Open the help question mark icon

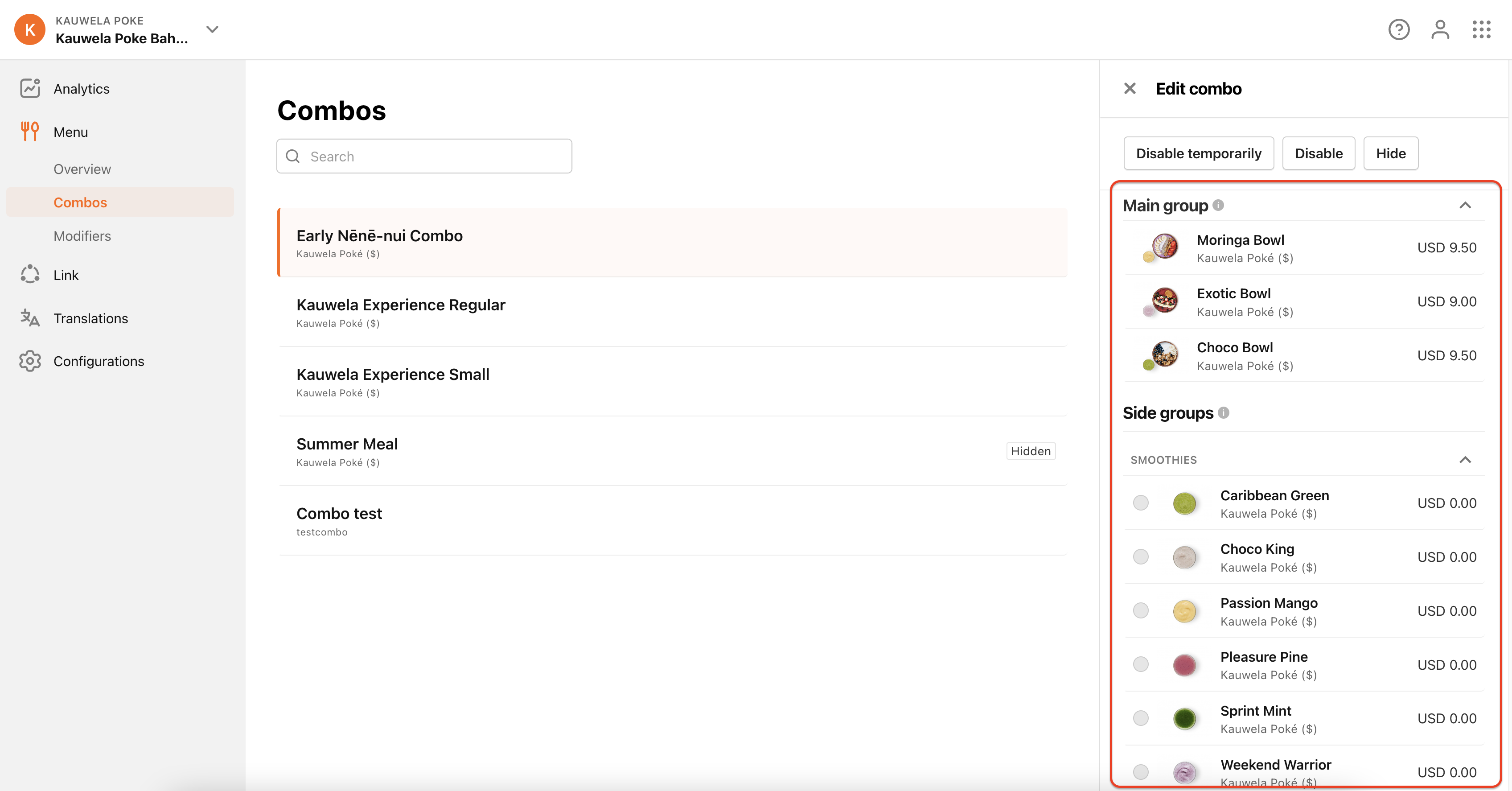[1399, 29]
